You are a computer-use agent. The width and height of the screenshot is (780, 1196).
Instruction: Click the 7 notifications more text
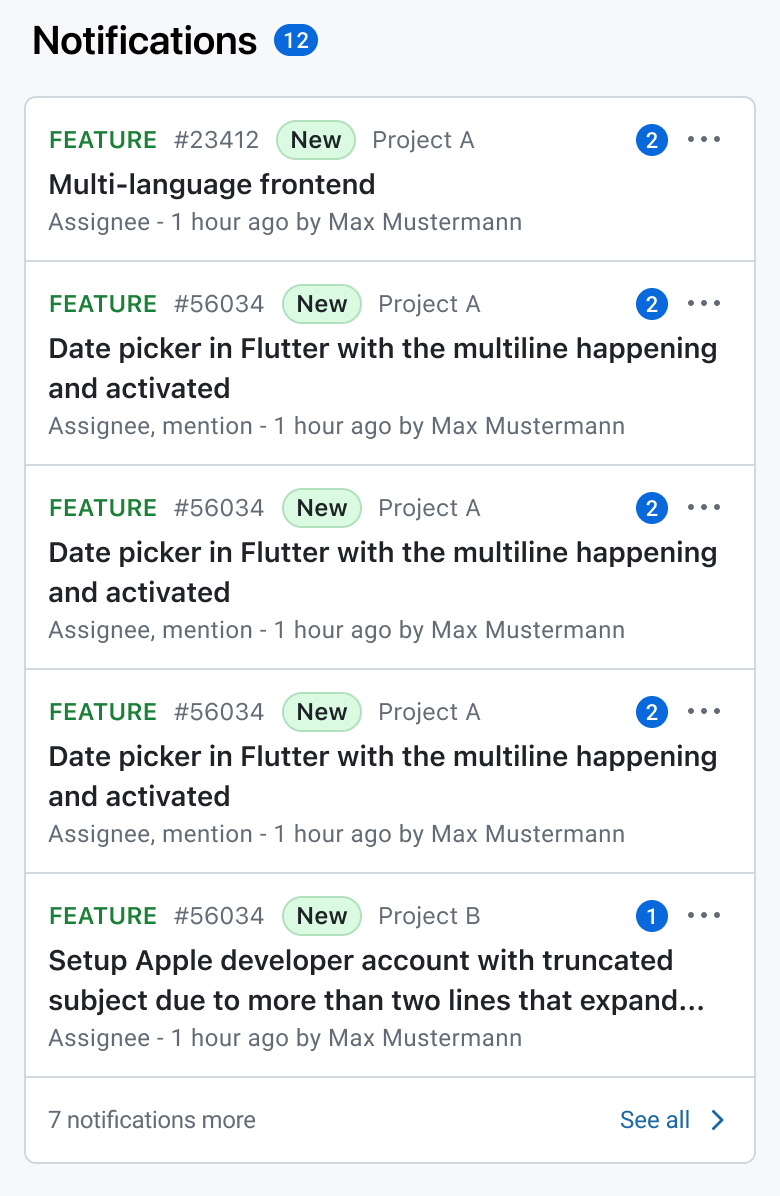pyautogui.click(x=152, y=1120)
